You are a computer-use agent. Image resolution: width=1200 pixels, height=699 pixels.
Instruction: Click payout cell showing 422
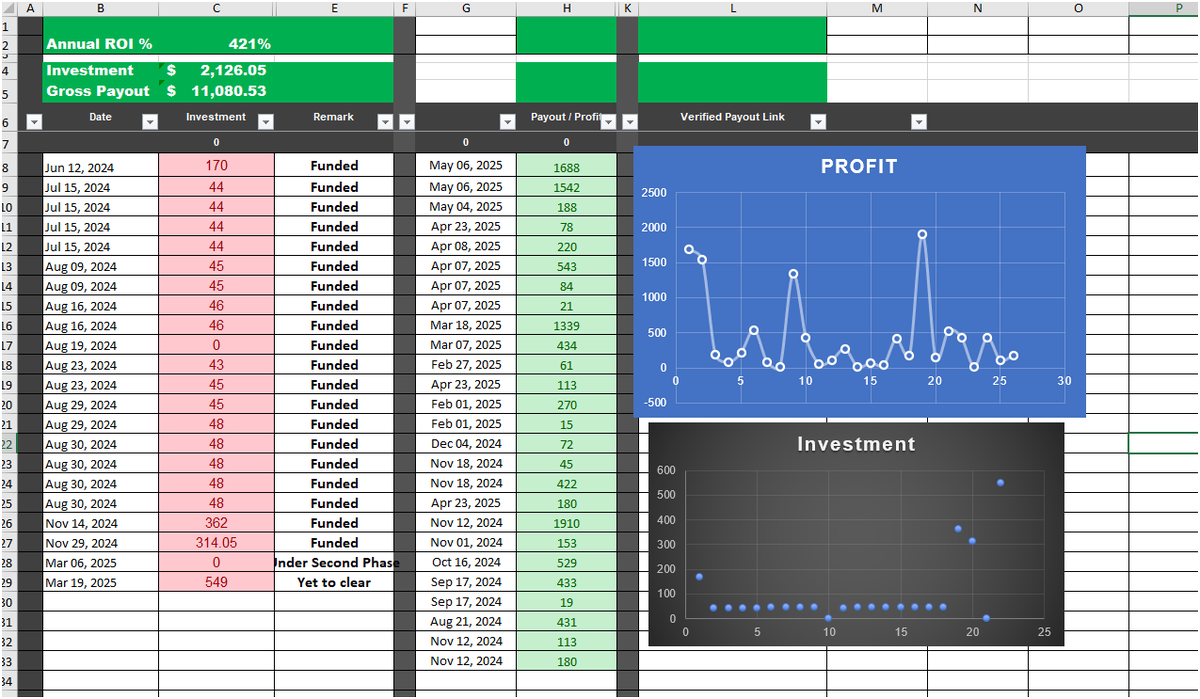point(566,484)
